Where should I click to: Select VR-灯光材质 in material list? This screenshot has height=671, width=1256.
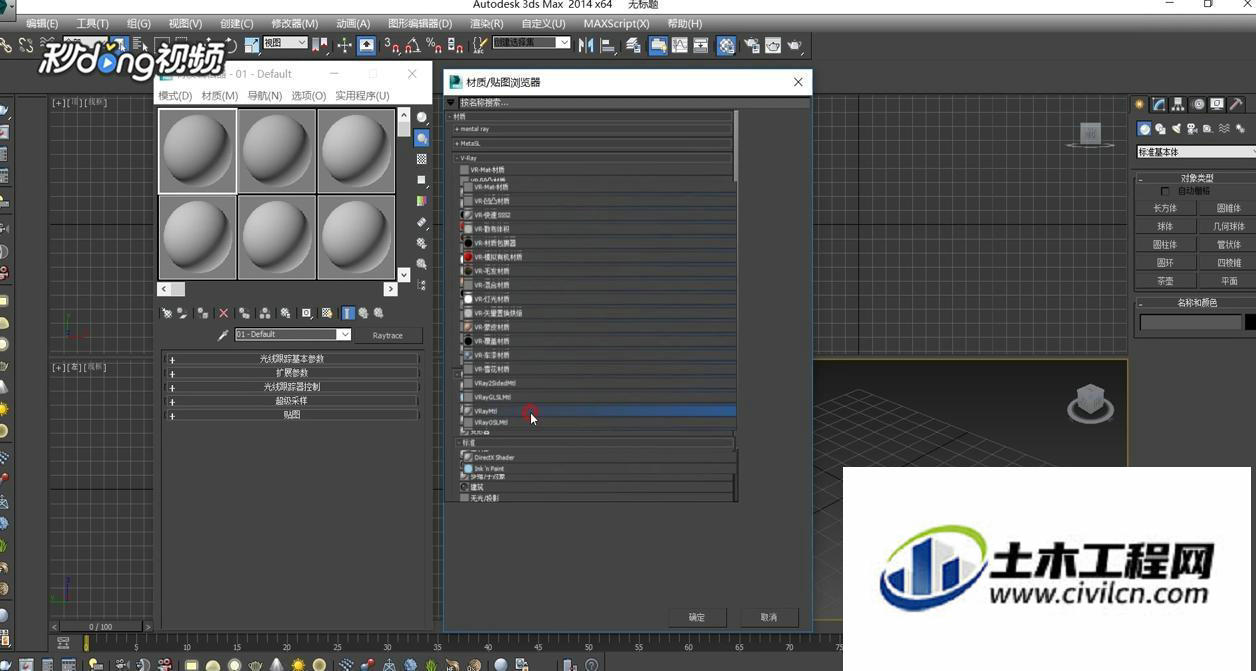click(x=598, y=299)
